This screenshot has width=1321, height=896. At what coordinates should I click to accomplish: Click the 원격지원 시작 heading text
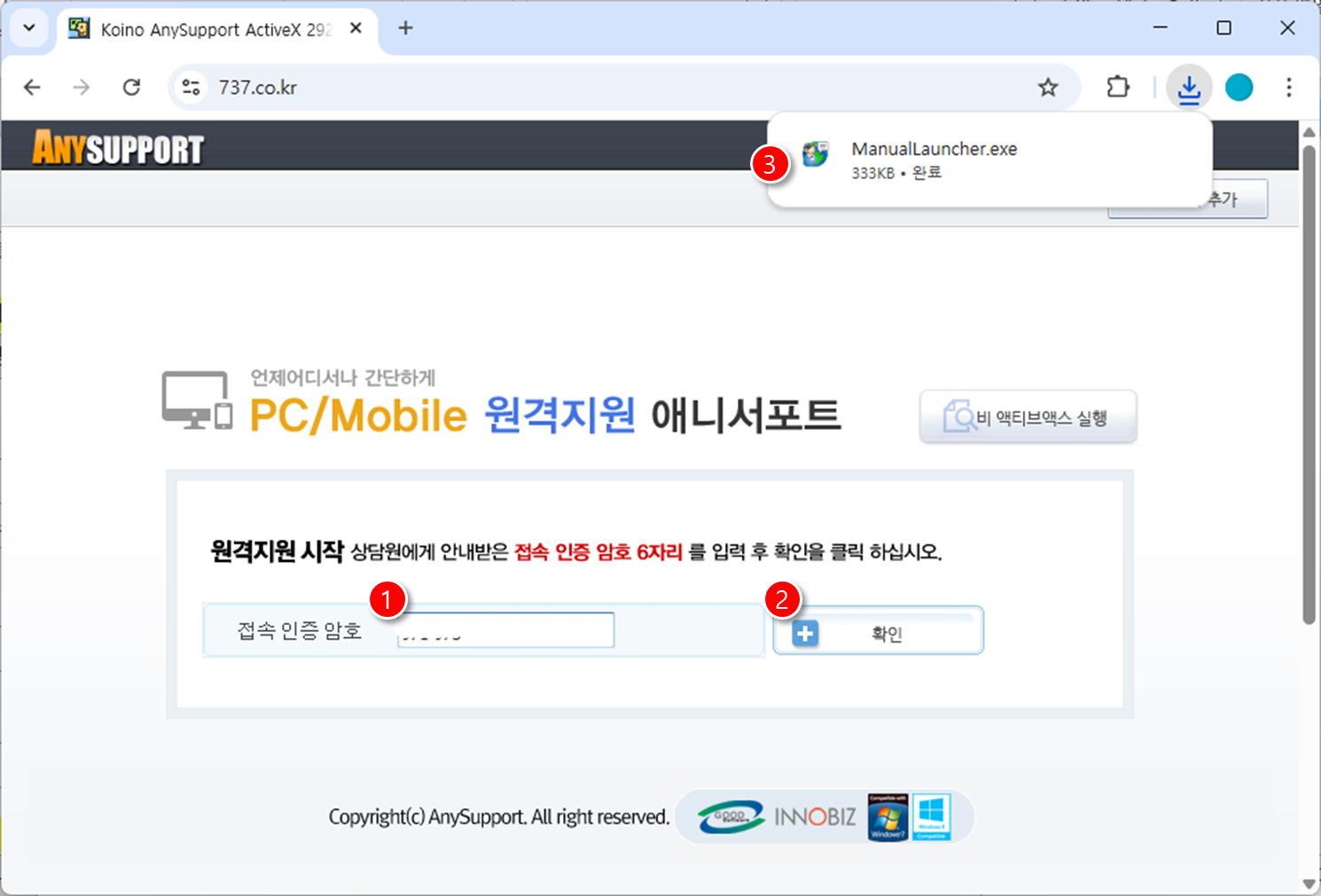pyautogui.click(x=277, y=551)
